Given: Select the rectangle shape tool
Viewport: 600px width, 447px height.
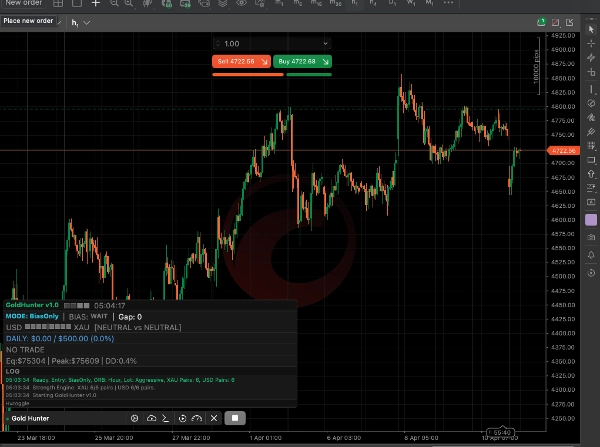Looking at the screenshot, I should click(x=591, y=160).
